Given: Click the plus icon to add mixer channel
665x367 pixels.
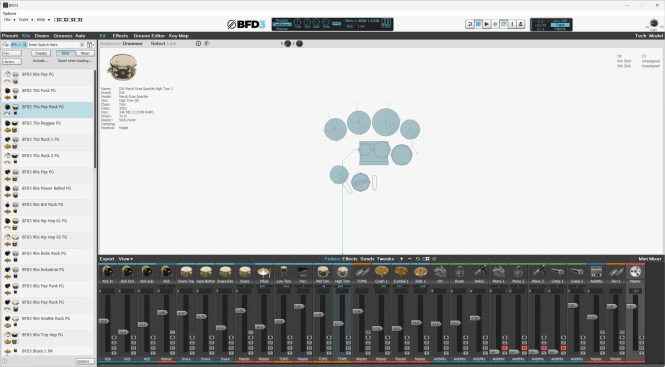Looking at the screenshot, I should (402, 259).
